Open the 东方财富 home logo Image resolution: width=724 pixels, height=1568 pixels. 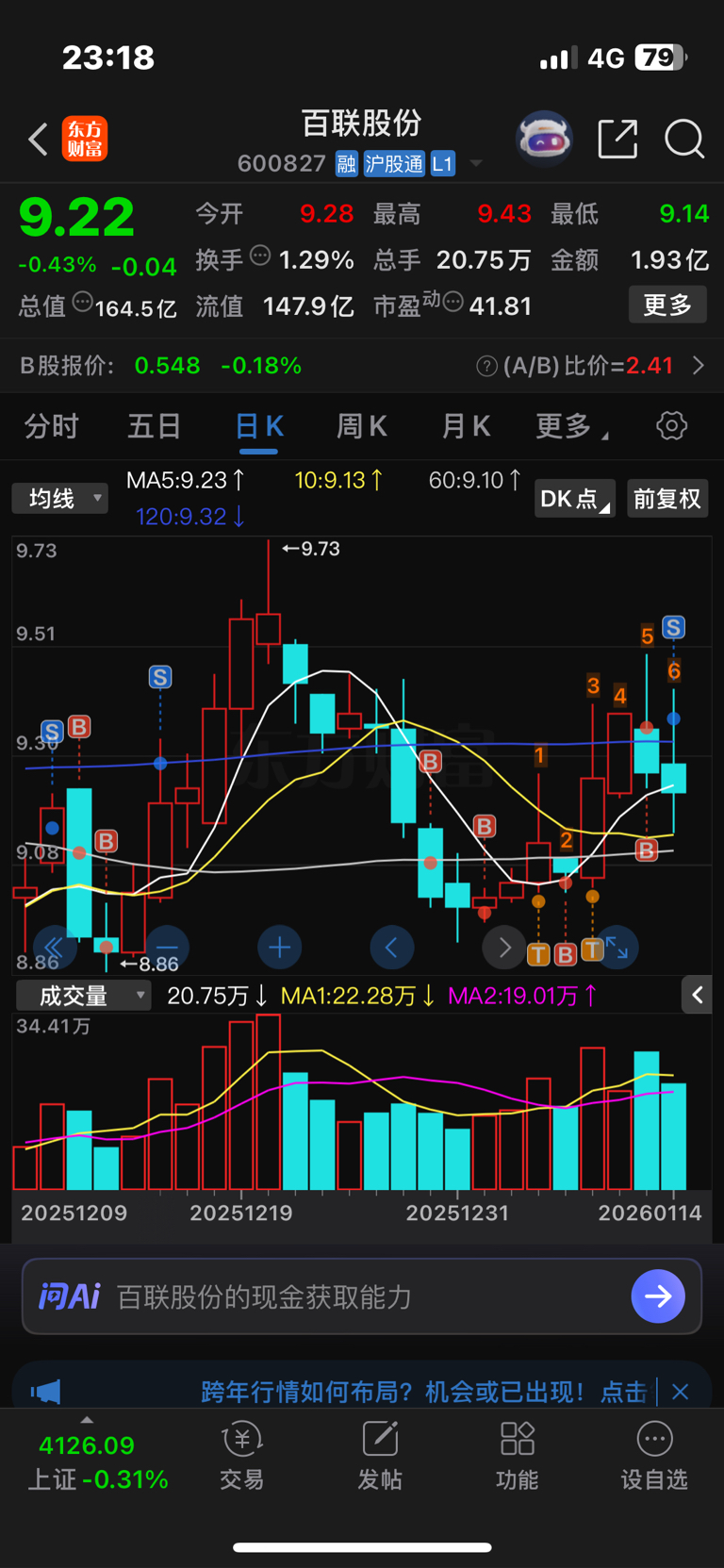point(85,139)
